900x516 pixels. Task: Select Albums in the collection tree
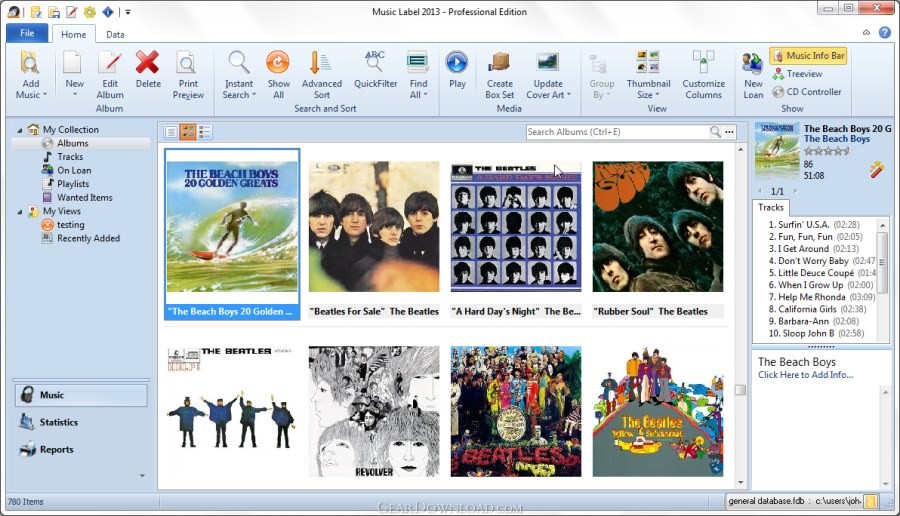pyautogui.click(x=72, y=143)
